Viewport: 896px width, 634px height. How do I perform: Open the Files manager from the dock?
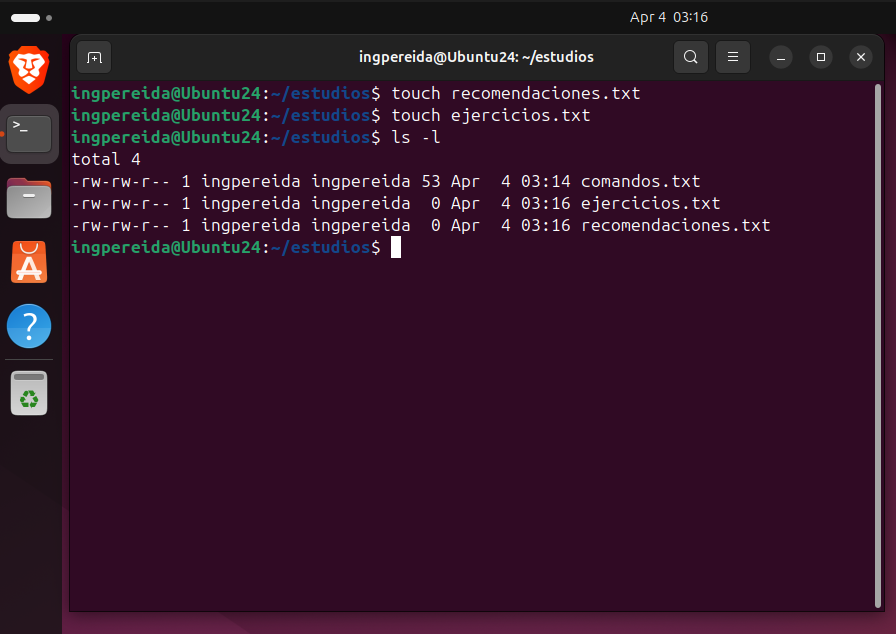(29, 198)
